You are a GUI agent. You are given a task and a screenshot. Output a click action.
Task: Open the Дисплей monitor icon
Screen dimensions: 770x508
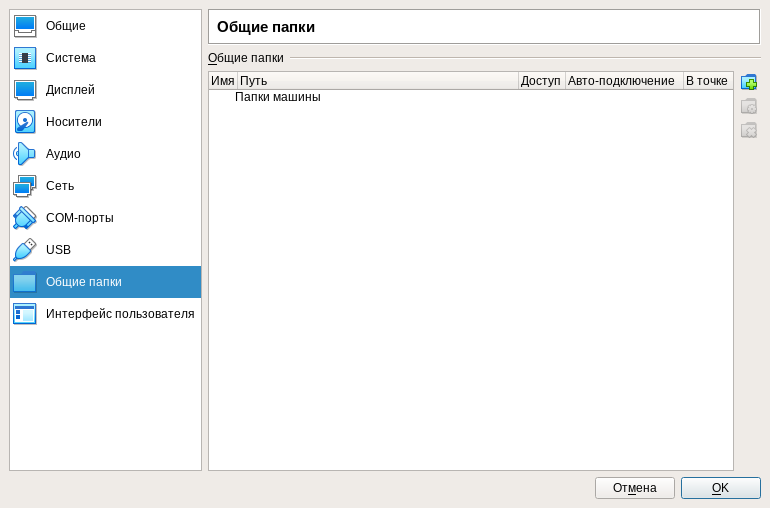pyautogui.click(x=25, y=90)
